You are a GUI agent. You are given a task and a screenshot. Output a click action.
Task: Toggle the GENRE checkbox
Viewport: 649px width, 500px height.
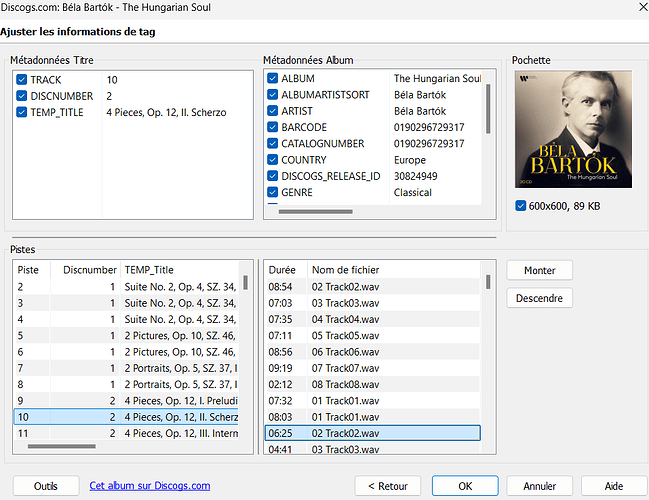coord(272,192)
